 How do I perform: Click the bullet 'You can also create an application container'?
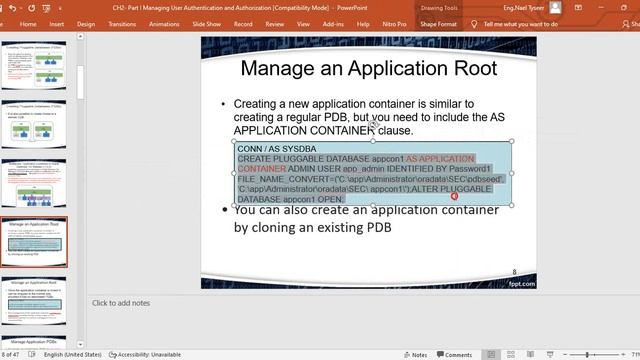pos(366,210)
